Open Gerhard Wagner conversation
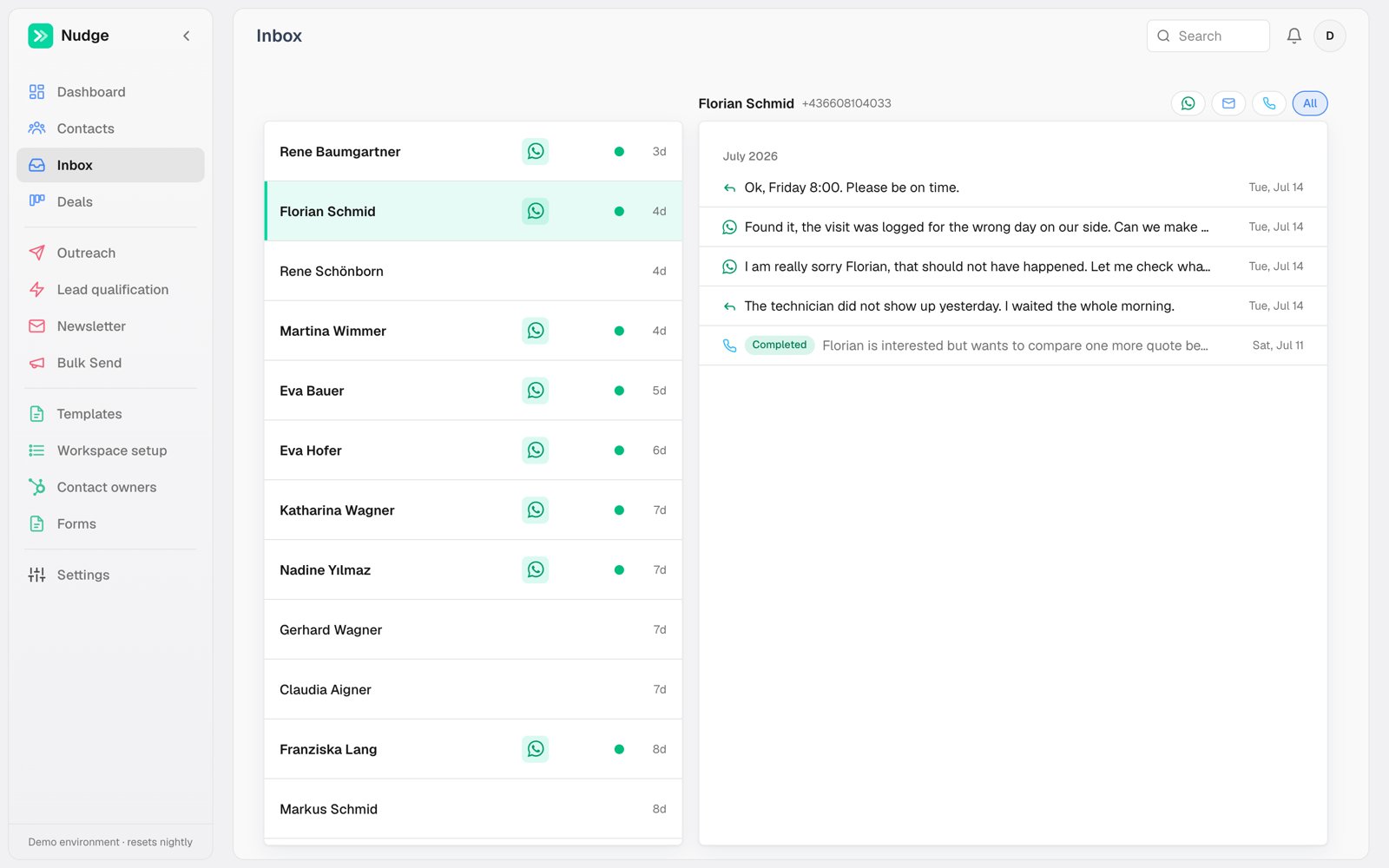Screen dimensions: 1389x868 coord(473,630)
